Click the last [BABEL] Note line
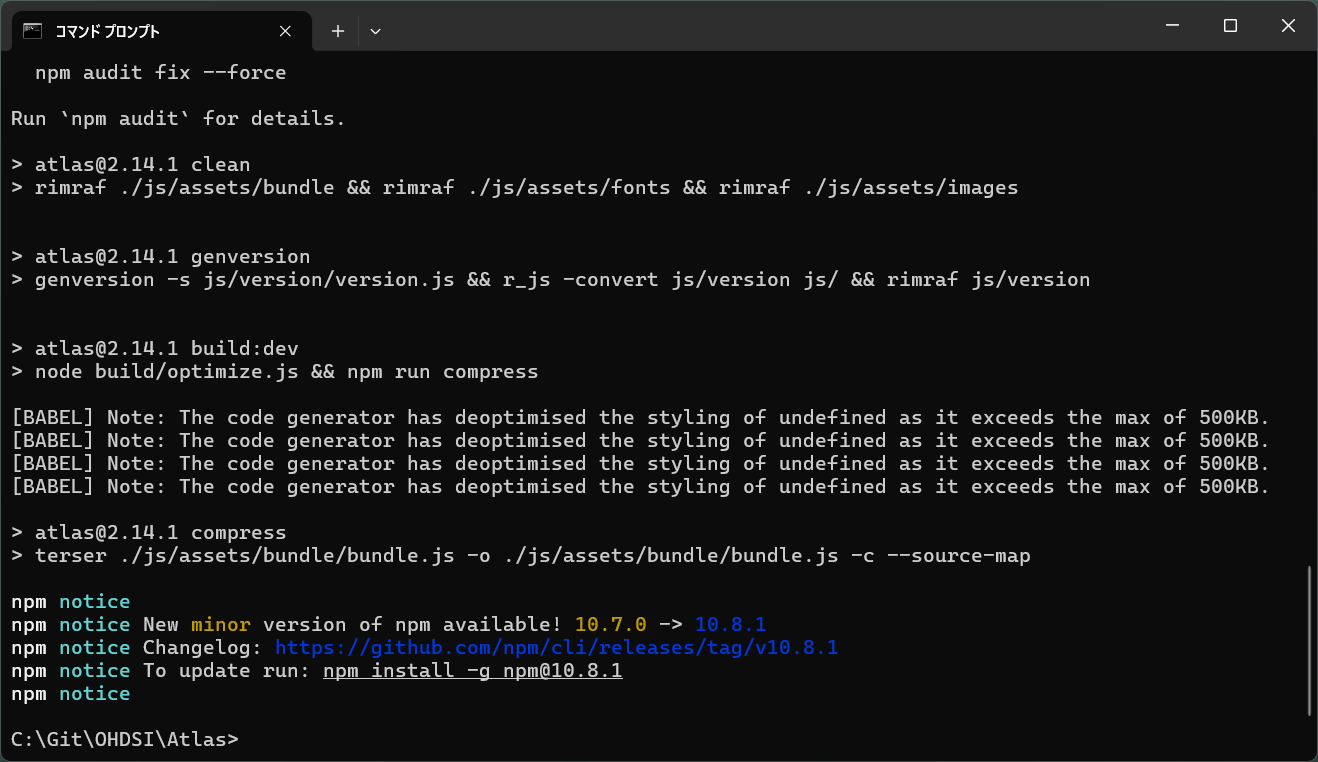 tap(641, 487)
